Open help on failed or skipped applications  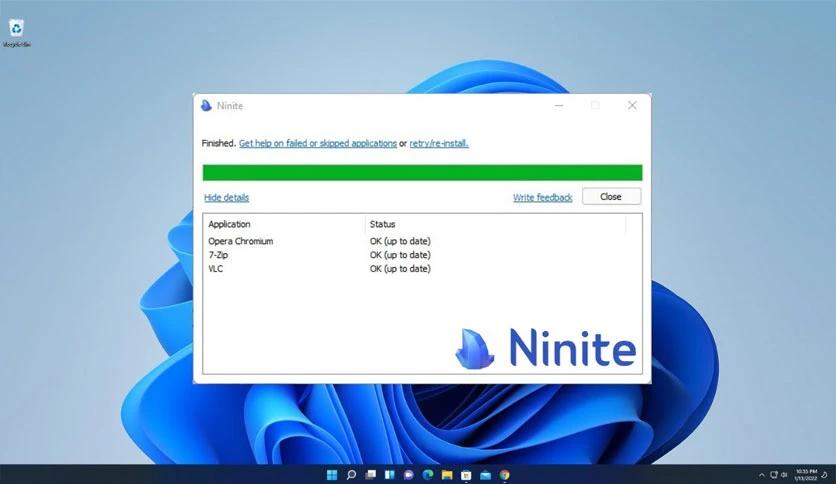click(x=318, y=143)
